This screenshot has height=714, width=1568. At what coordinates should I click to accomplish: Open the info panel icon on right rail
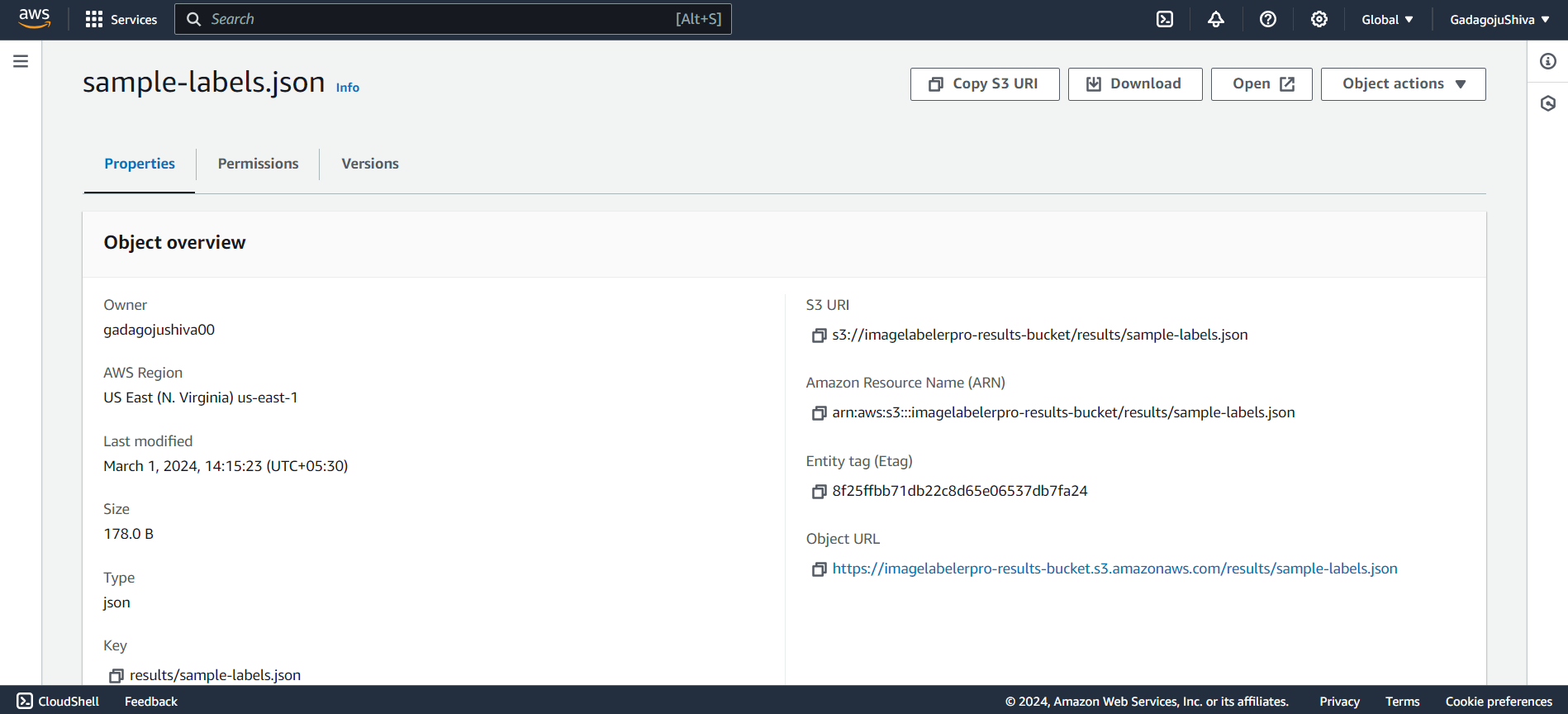pyautogui.click(x=1548, y=61)
